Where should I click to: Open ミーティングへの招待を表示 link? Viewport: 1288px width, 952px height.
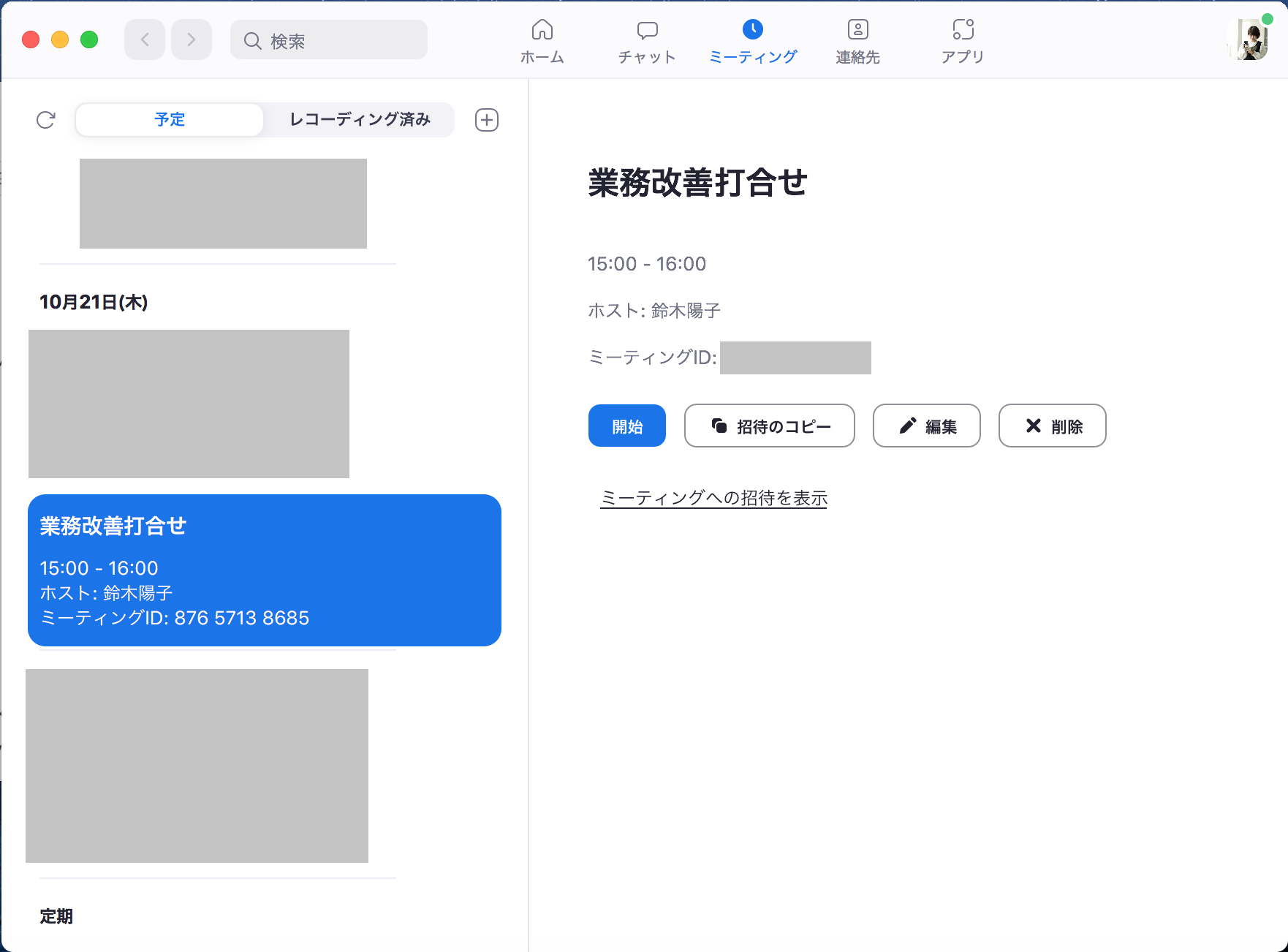713,498
